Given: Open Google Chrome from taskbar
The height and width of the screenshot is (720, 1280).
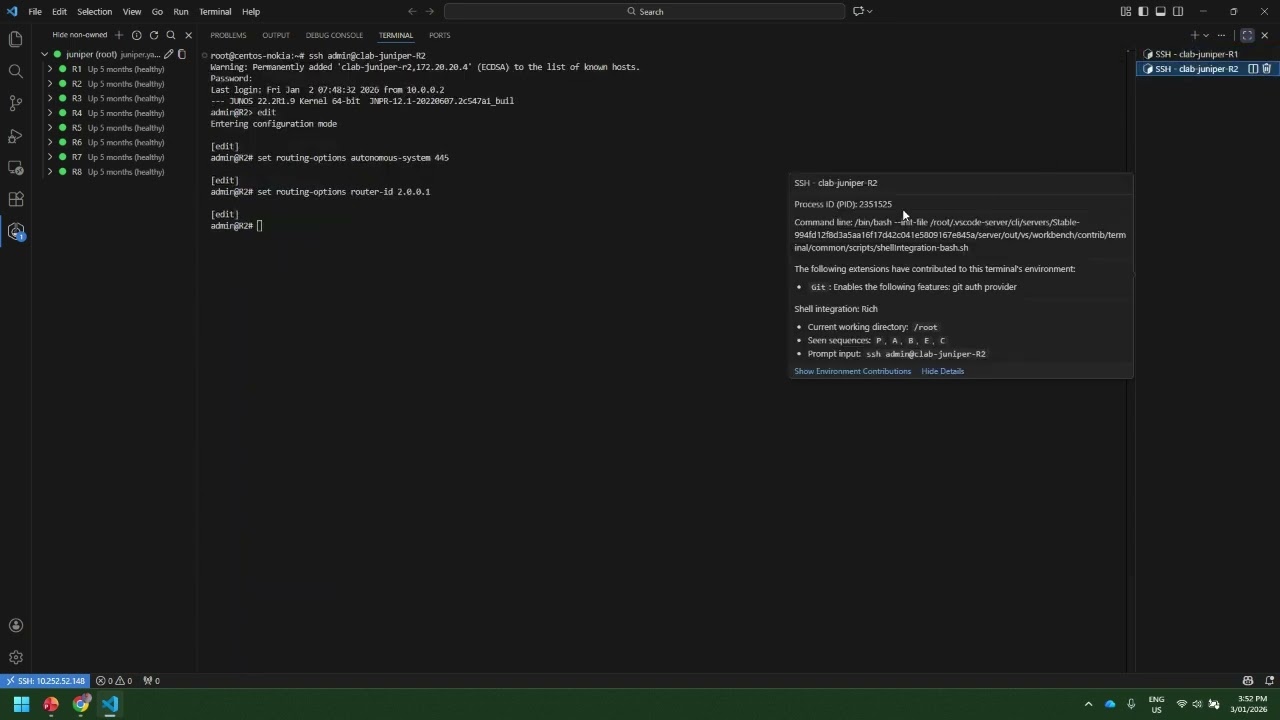Looking at the screenshot, I should [x=81, y=704].
